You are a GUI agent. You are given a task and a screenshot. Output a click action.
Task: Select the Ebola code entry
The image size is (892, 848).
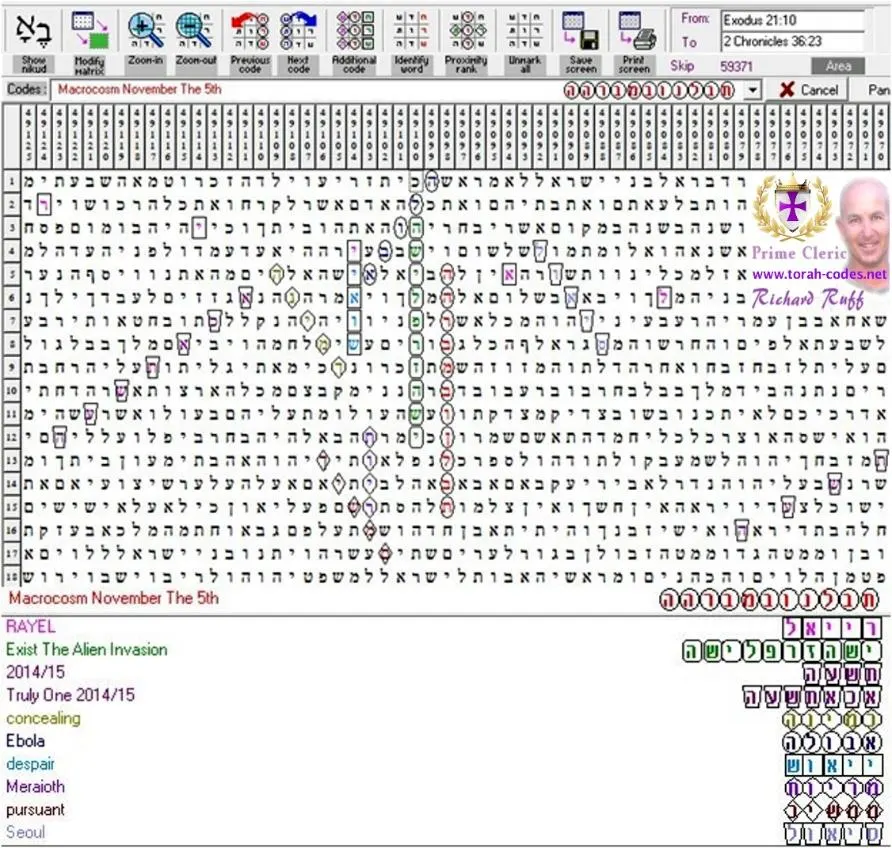(26, 741)
